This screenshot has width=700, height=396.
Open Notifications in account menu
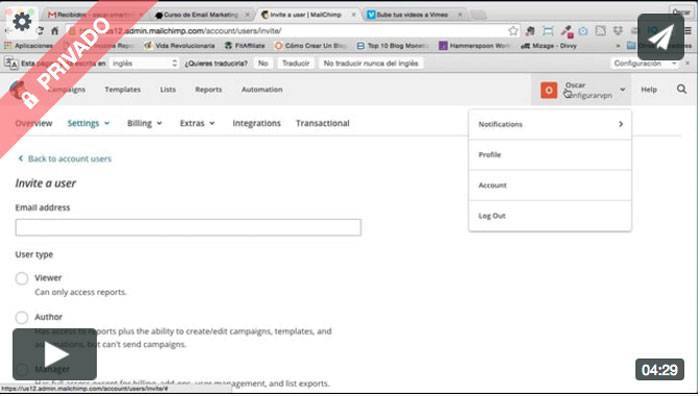point(550,124)
